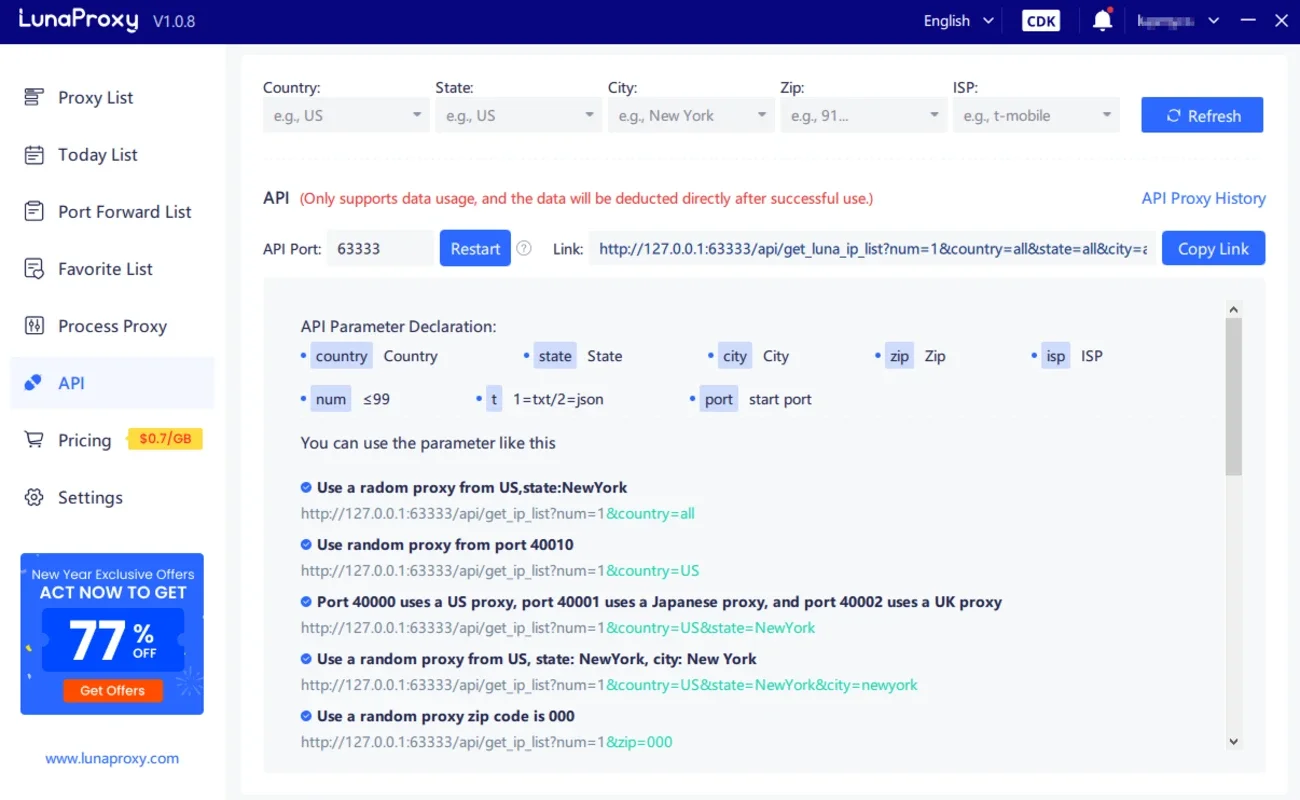
Task: Click the LunaProxy logo
Action: tap(78, 20)
